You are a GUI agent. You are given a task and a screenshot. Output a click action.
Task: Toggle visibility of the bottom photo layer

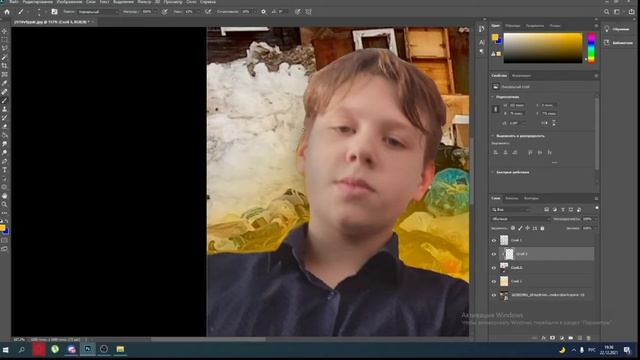pyautogui.click(x=494, y=295)
